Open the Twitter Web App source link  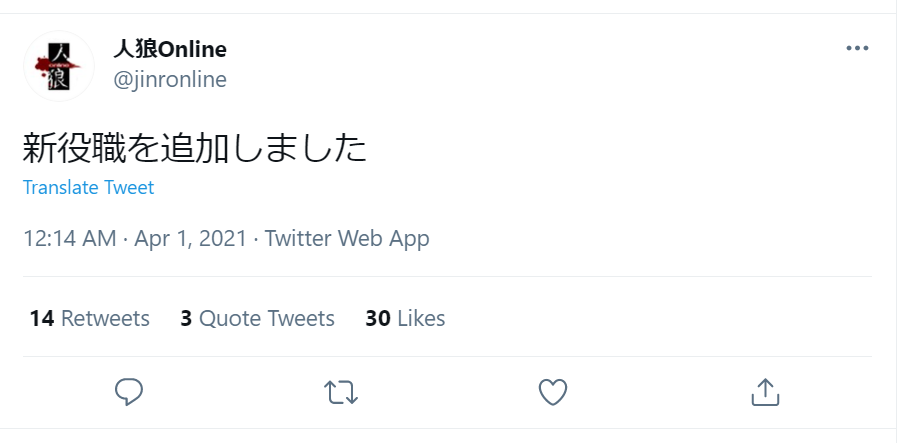coord(347,238)
